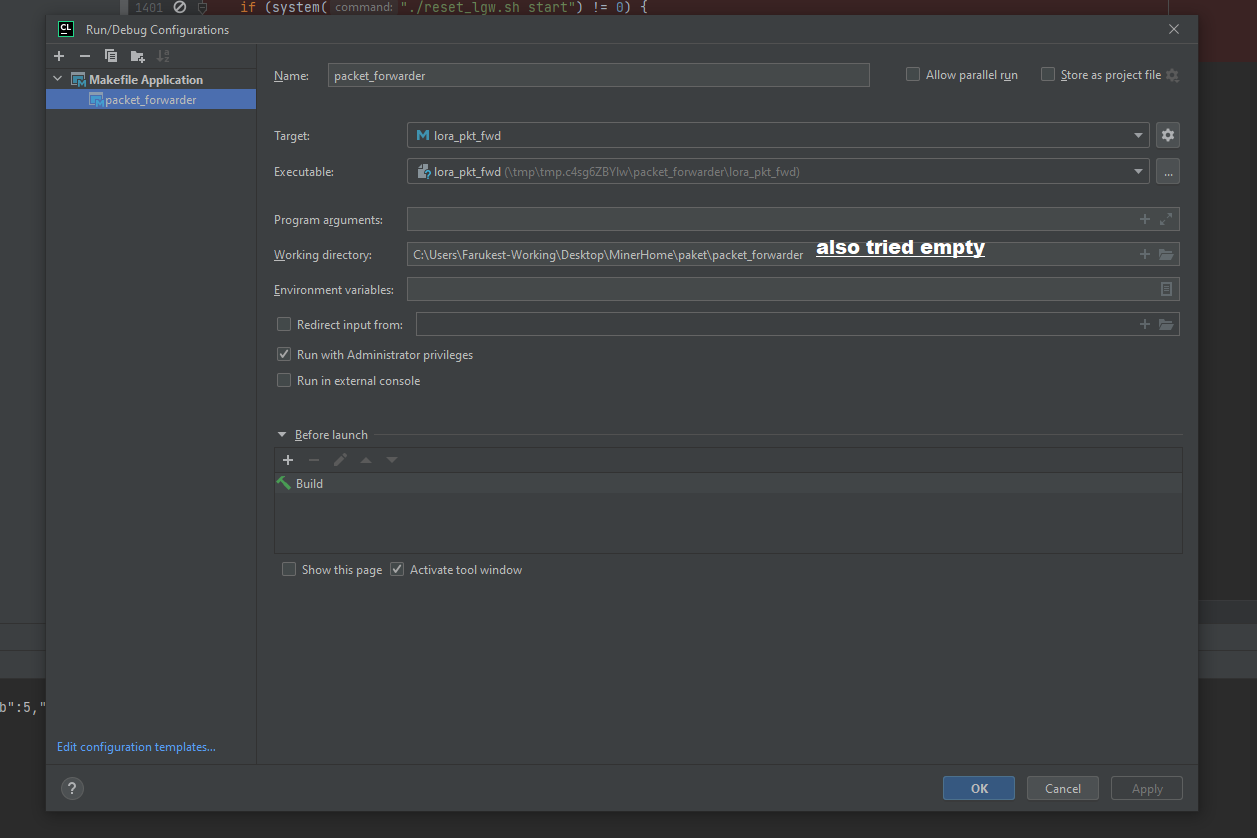Click OK to confirm the configuration

[x=979, y=788]
